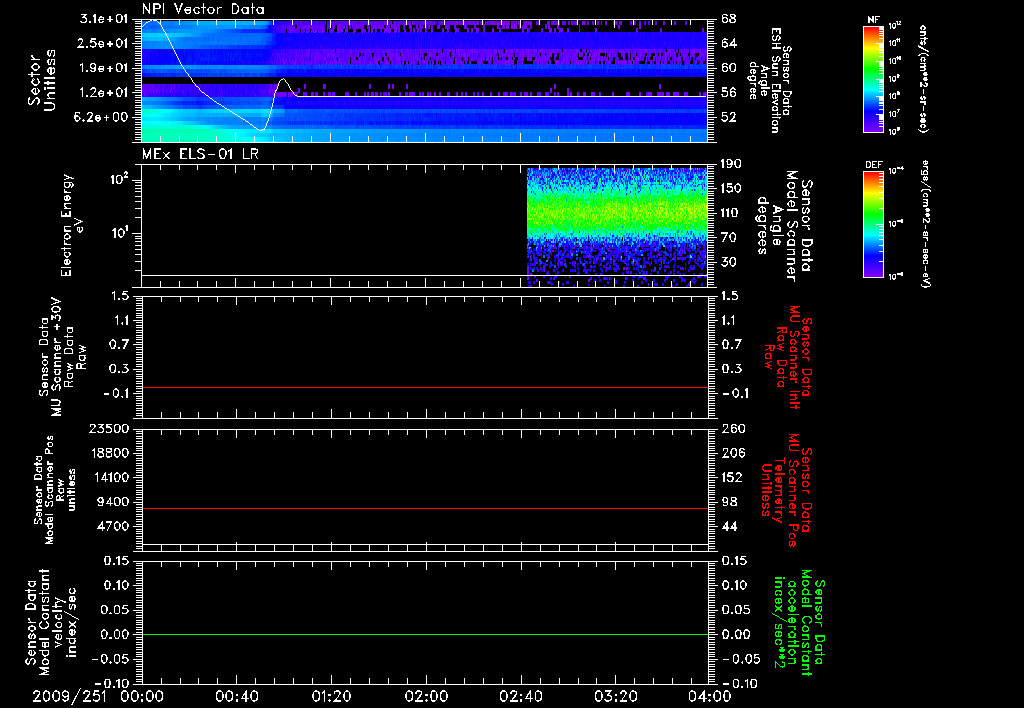The width and height of the screenshot is (1024, 708).
Task: Select the 'NPI Vector Data' panel title
Action: (203, 9)
